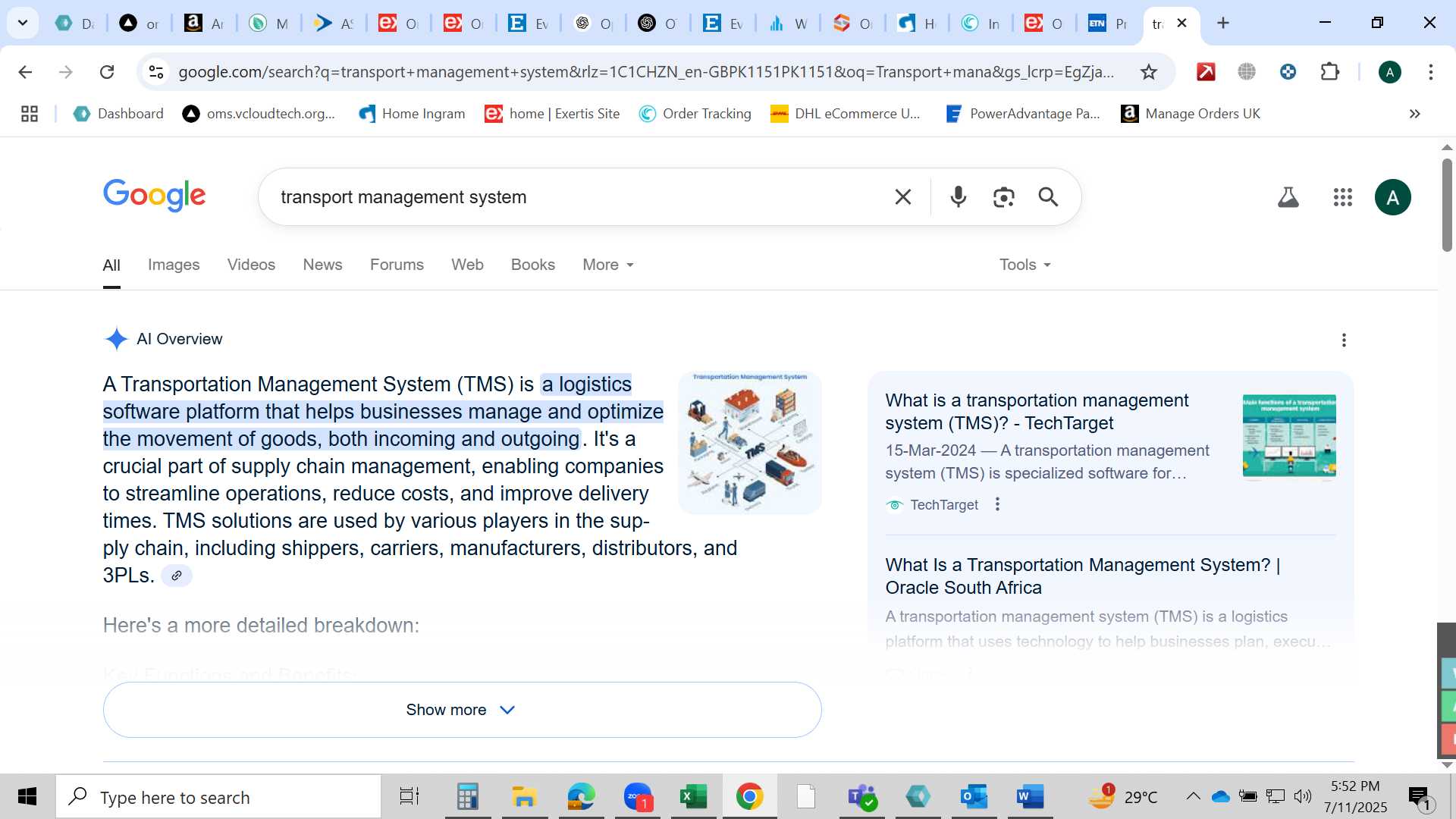This screenshot has width=1456, height=819.
Task: Open Windows Start menu
Action: (27, 797)
